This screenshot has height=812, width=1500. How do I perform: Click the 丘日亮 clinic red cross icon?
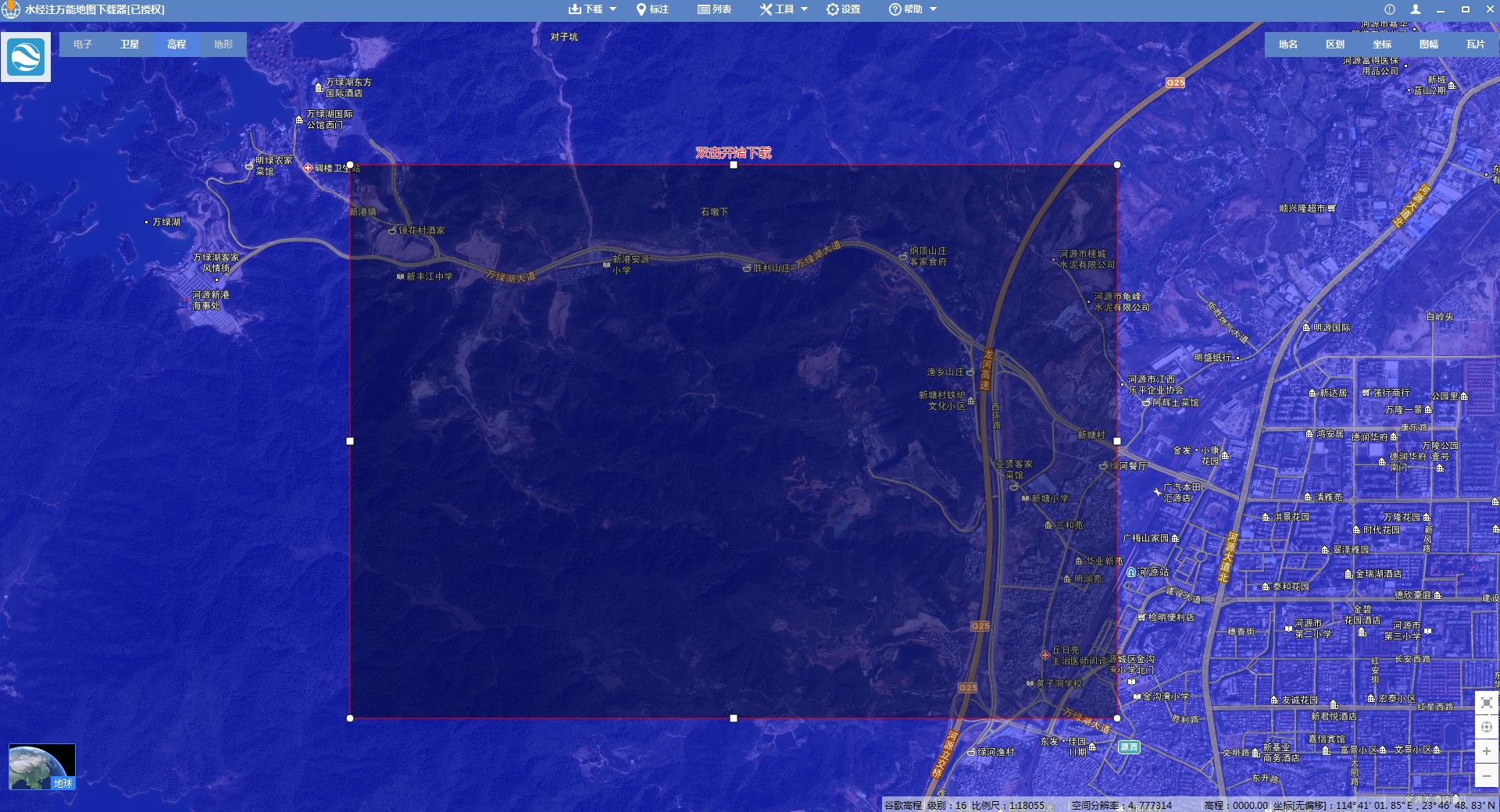[x=1045, y=655]
